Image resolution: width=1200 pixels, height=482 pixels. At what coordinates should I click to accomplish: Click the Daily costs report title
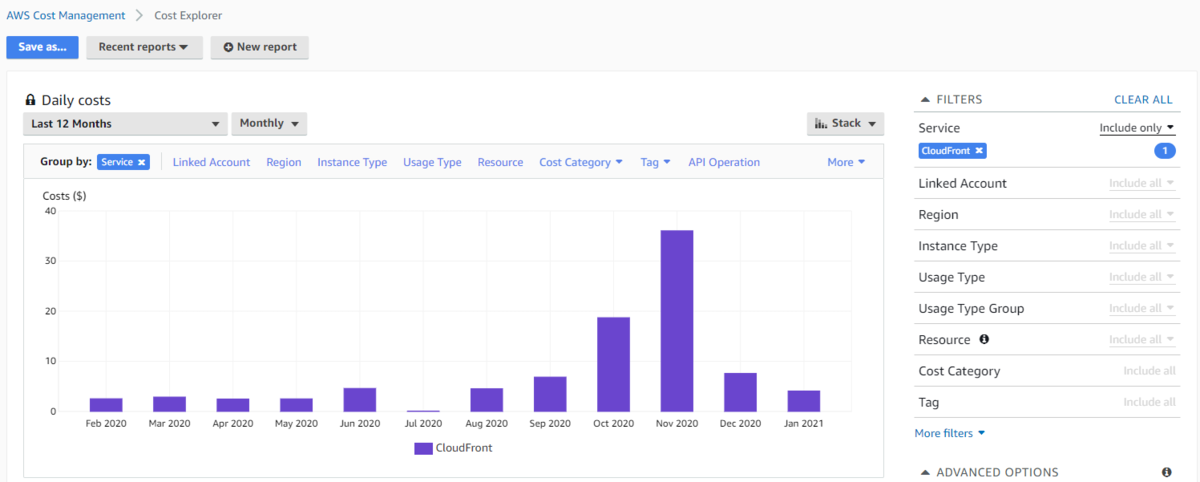76,100
